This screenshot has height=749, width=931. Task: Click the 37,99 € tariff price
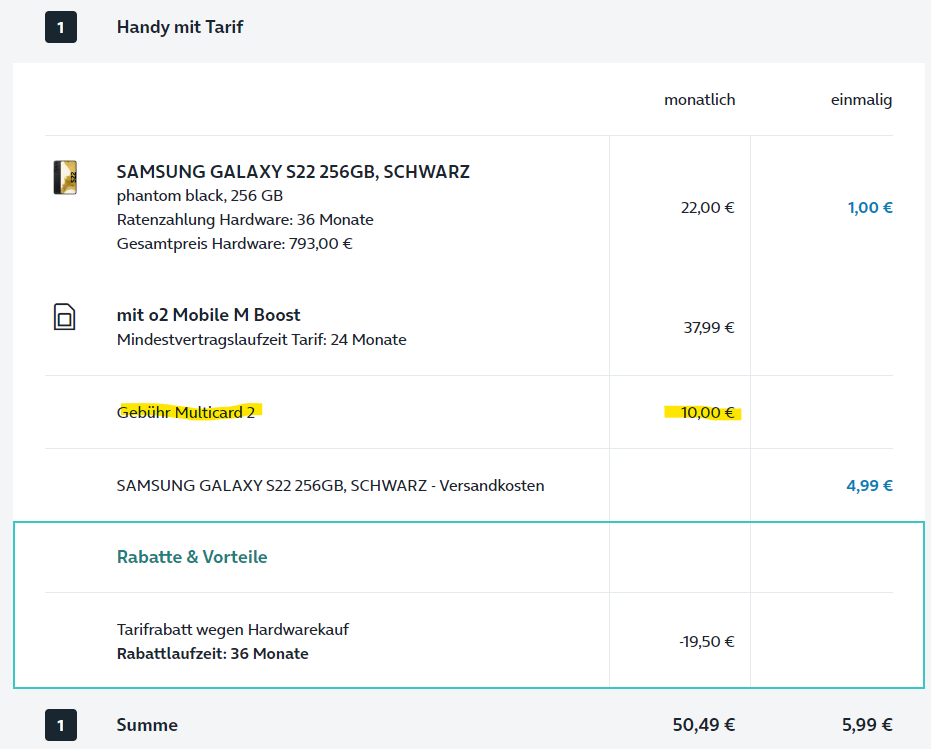(708, 328)
